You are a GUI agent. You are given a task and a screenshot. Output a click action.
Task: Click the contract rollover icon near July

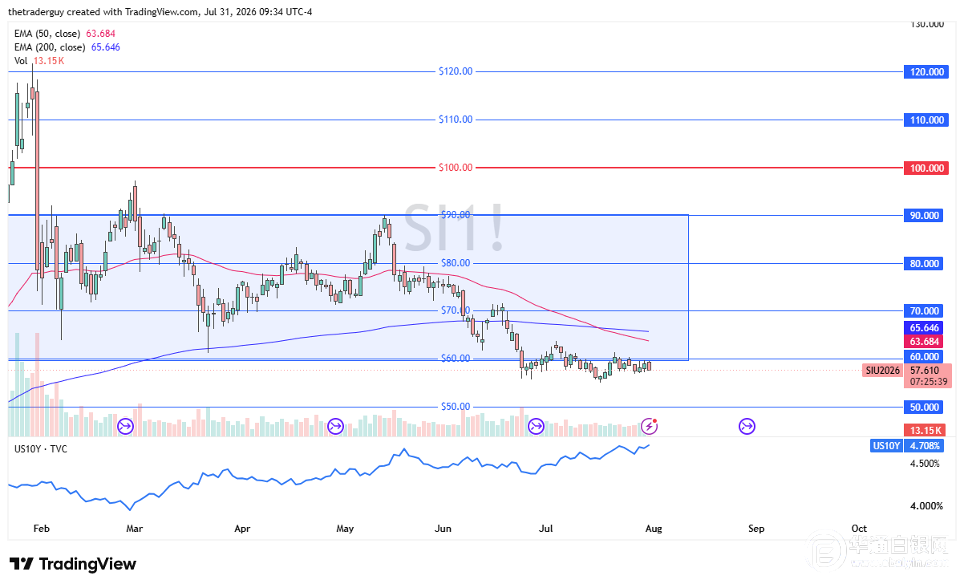536,426
